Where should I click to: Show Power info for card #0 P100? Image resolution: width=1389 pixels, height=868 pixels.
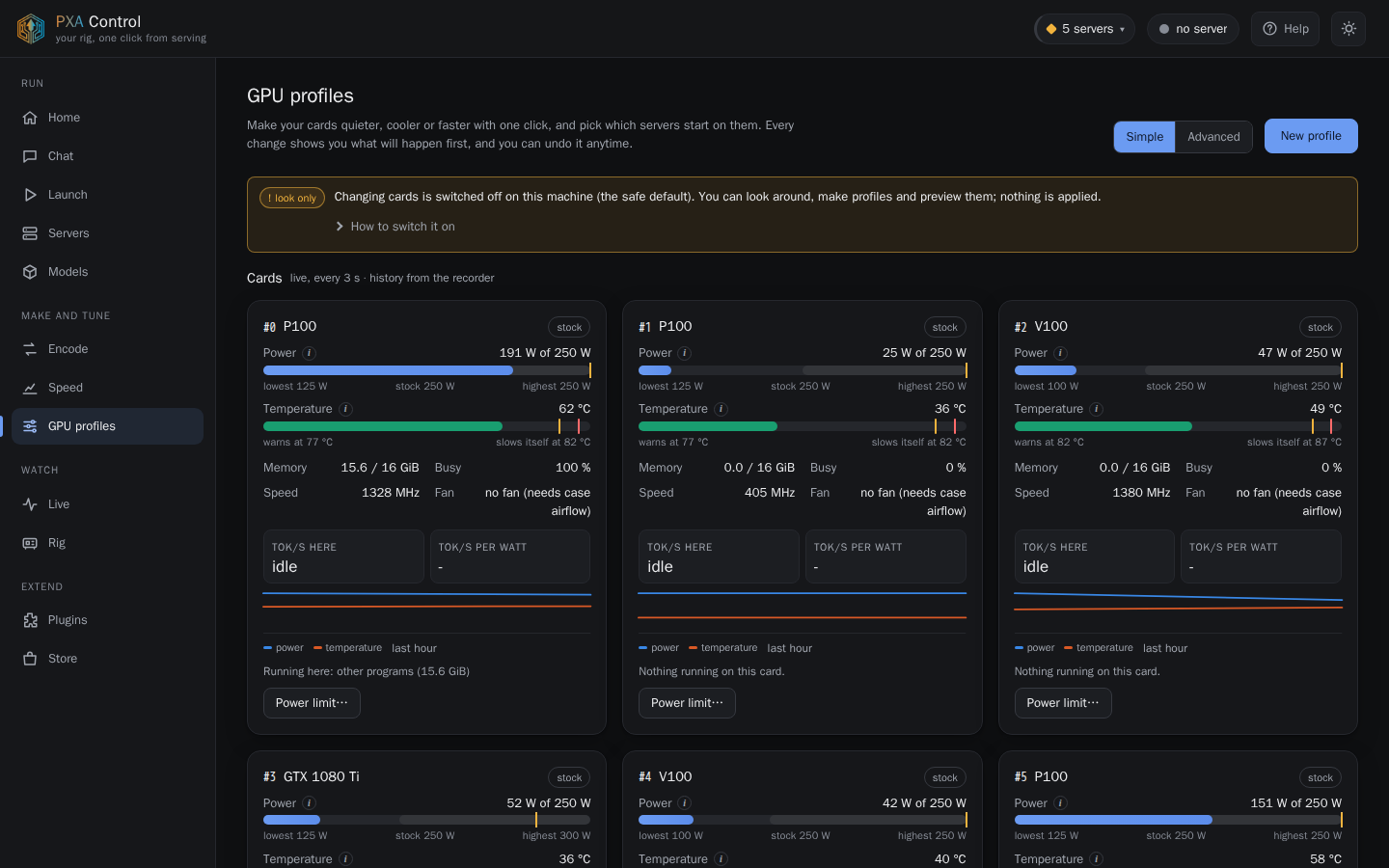coord(310,353)
